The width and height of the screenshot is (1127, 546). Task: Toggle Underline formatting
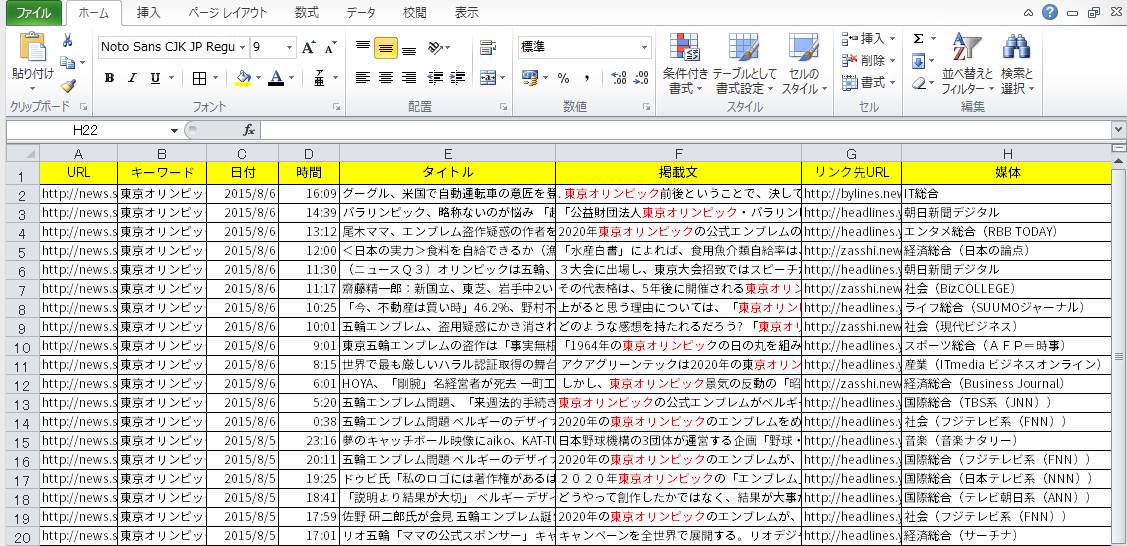coord(155,78)
